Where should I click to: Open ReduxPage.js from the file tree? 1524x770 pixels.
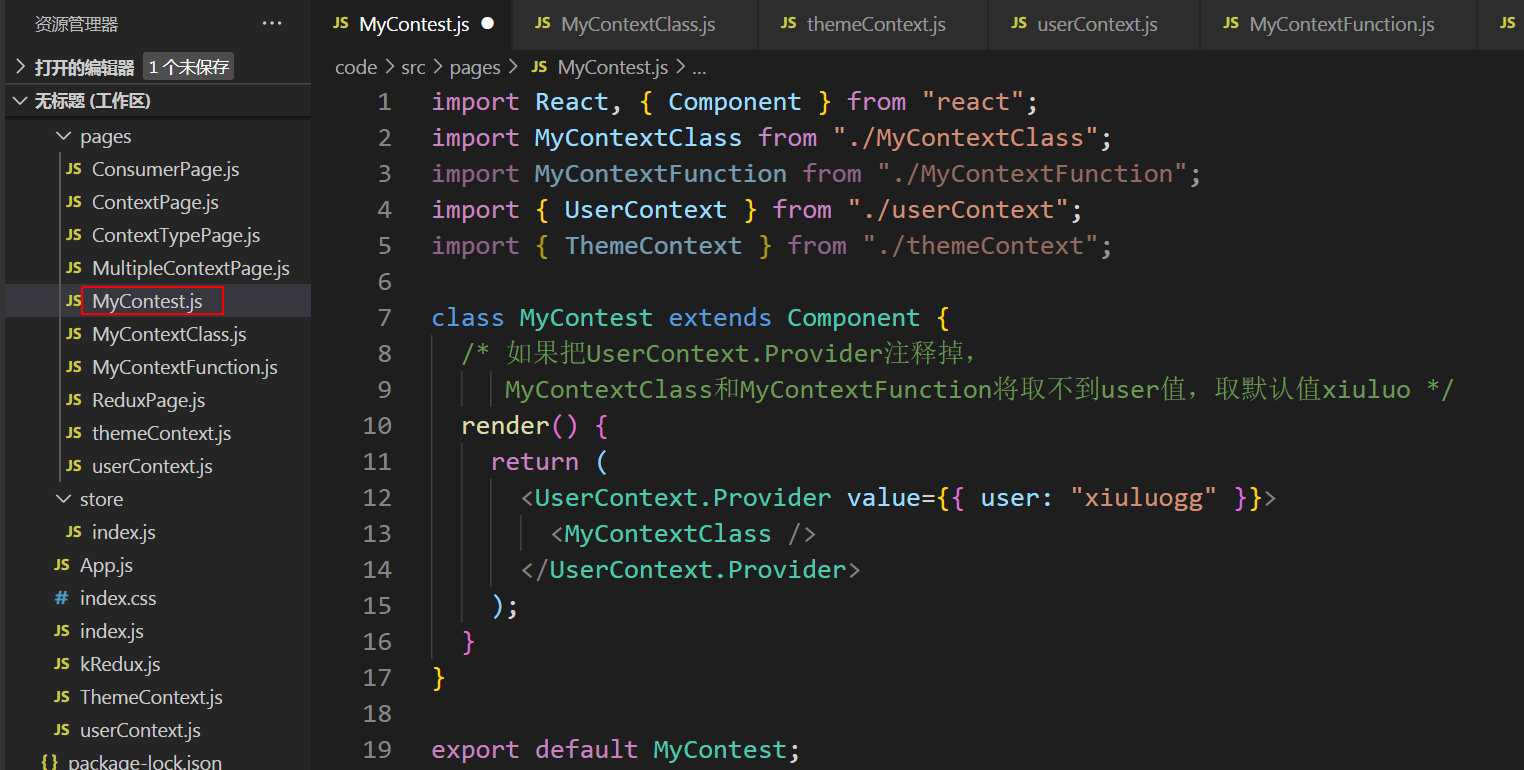point(148,400)
